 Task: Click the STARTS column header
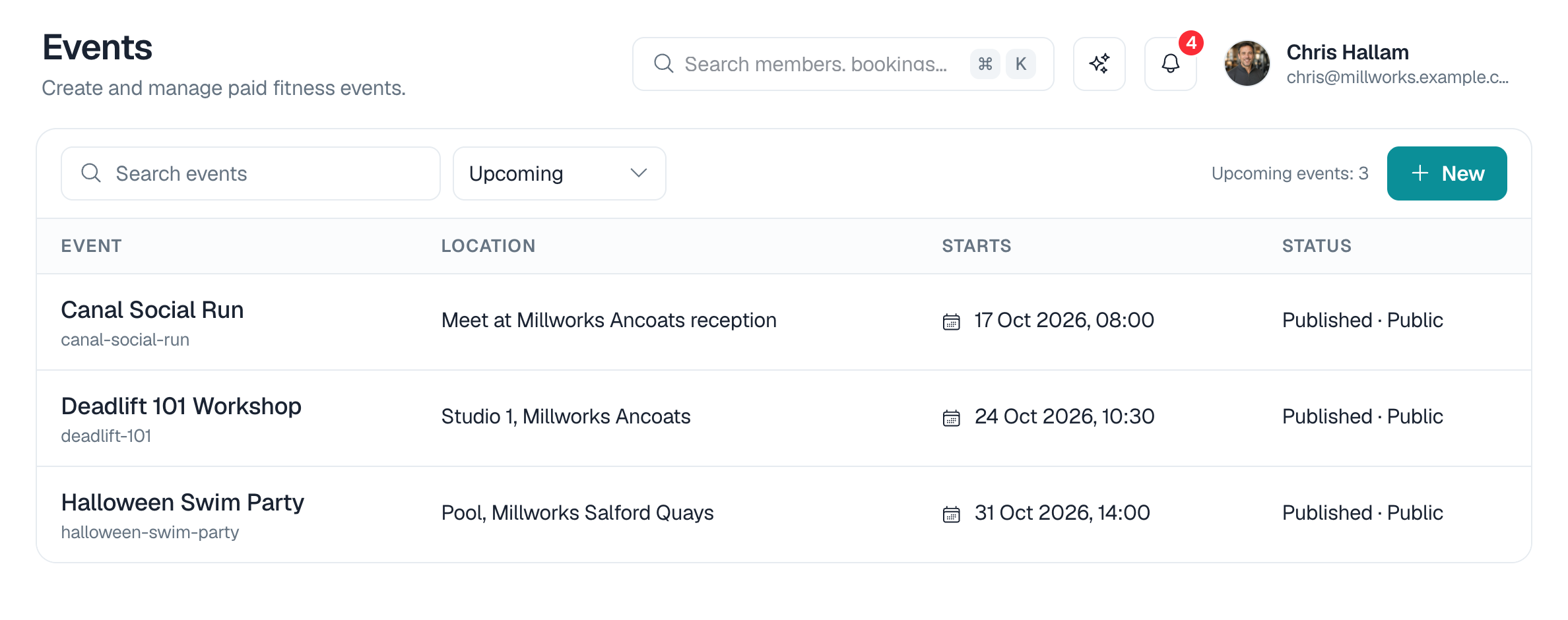coord(977,246)
